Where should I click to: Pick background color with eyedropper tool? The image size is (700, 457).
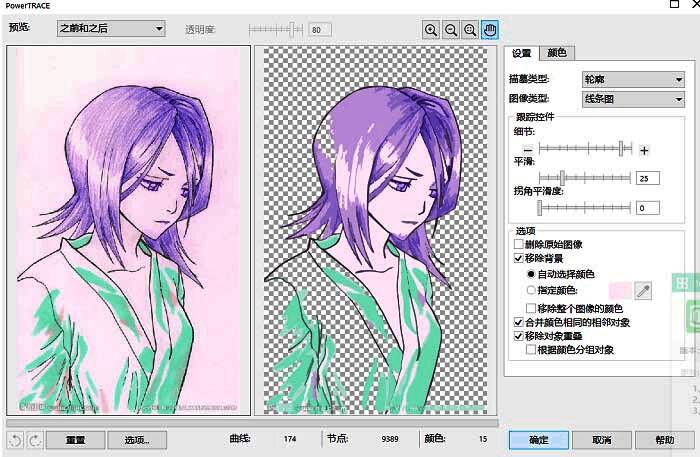click(x=643, y=290)
